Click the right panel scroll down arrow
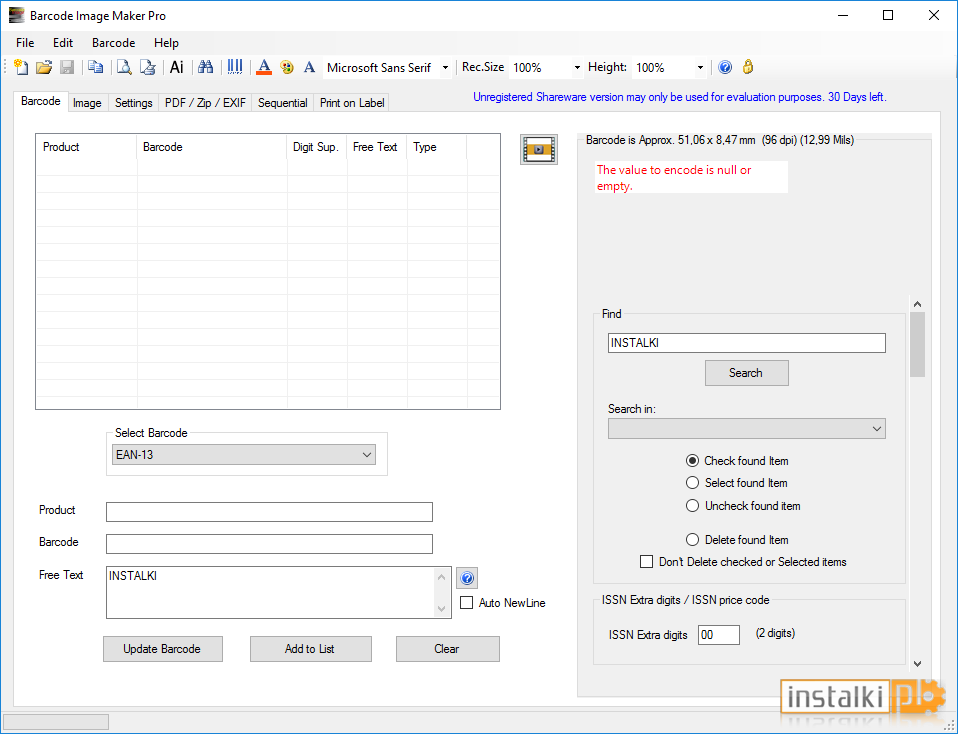The width and height of the screenshot is (958, 734). tap(917, 664)
